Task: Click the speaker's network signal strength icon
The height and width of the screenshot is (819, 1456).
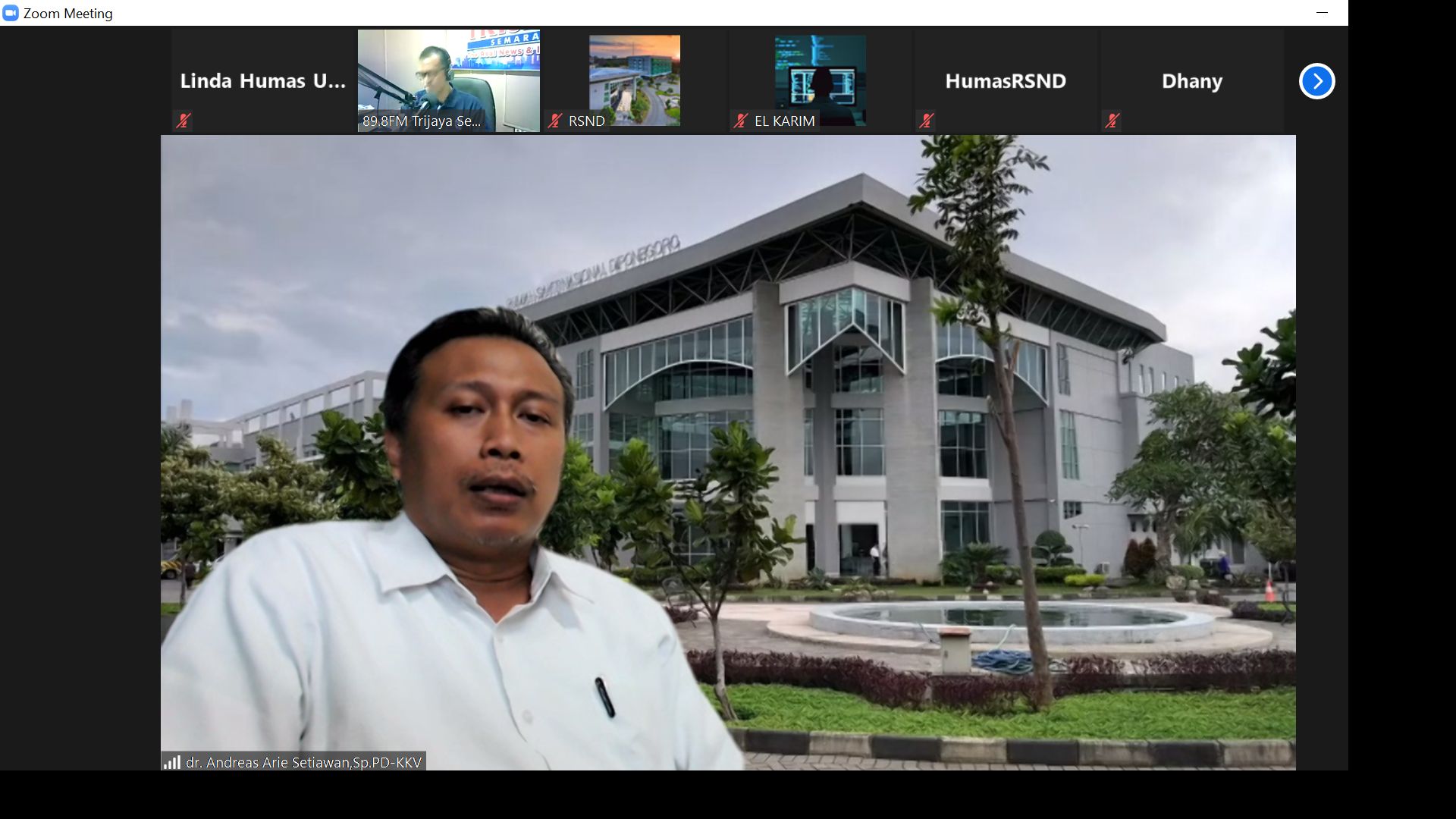Action: [x=172, y=762]
